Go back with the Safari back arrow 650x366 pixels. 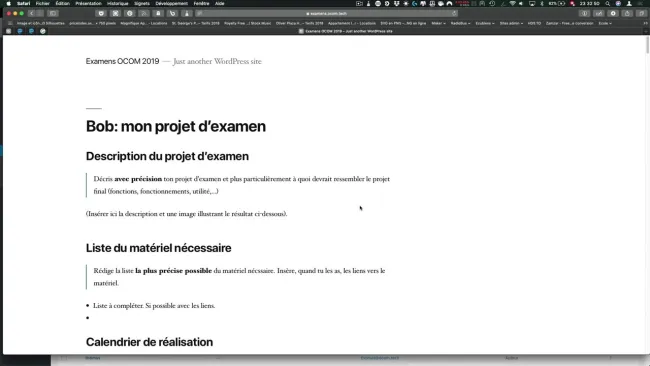(32, 13)
